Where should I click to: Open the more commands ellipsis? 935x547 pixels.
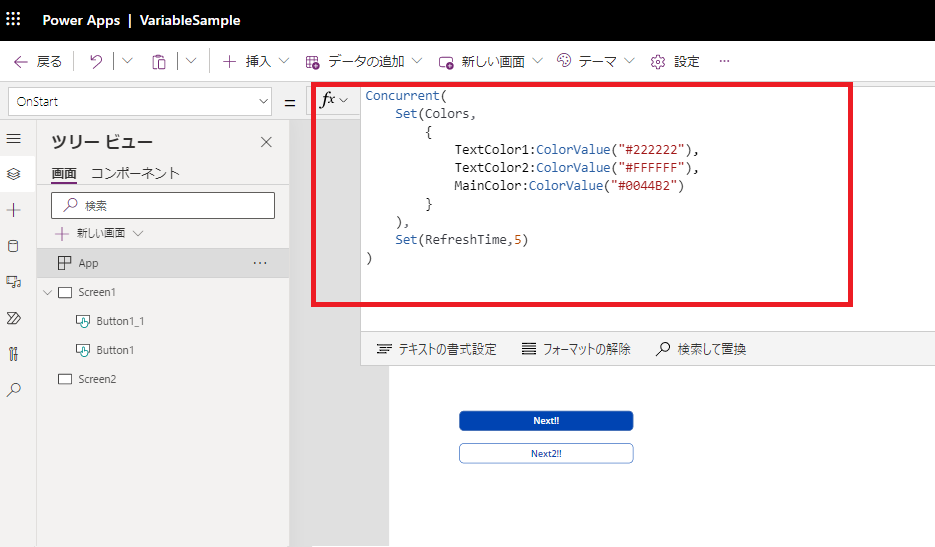(725, 61)
